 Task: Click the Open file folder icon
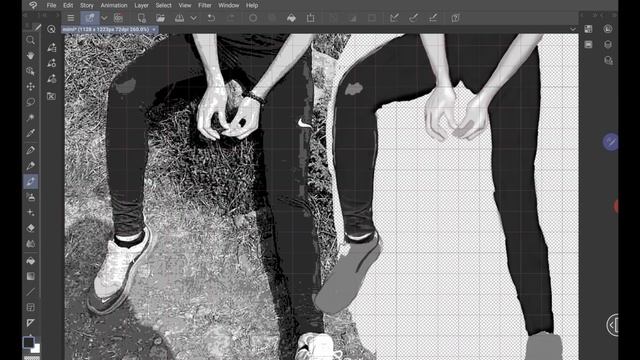point(160,18)
